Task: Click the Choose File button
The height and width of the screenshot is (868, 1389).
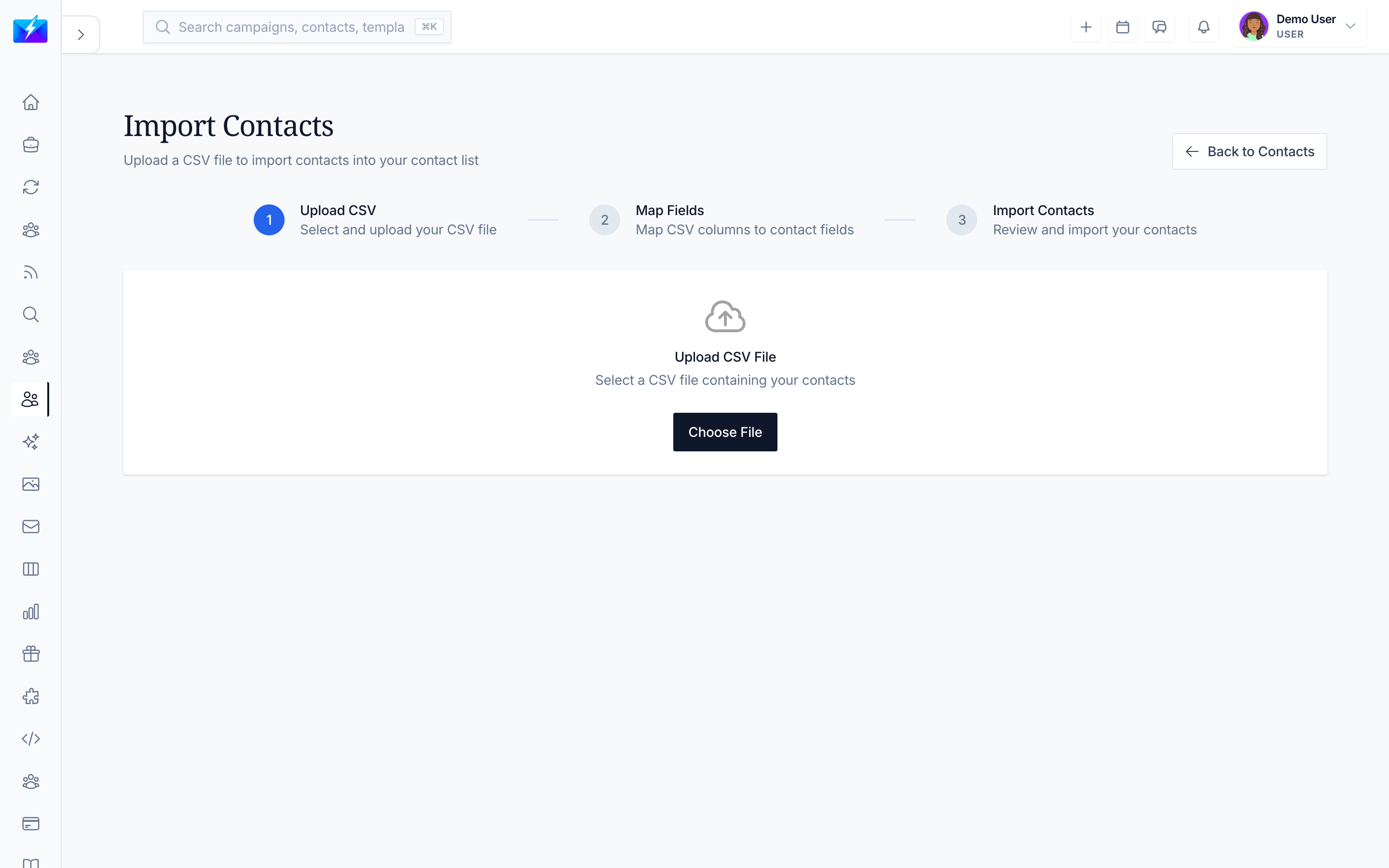Action: 725,432
